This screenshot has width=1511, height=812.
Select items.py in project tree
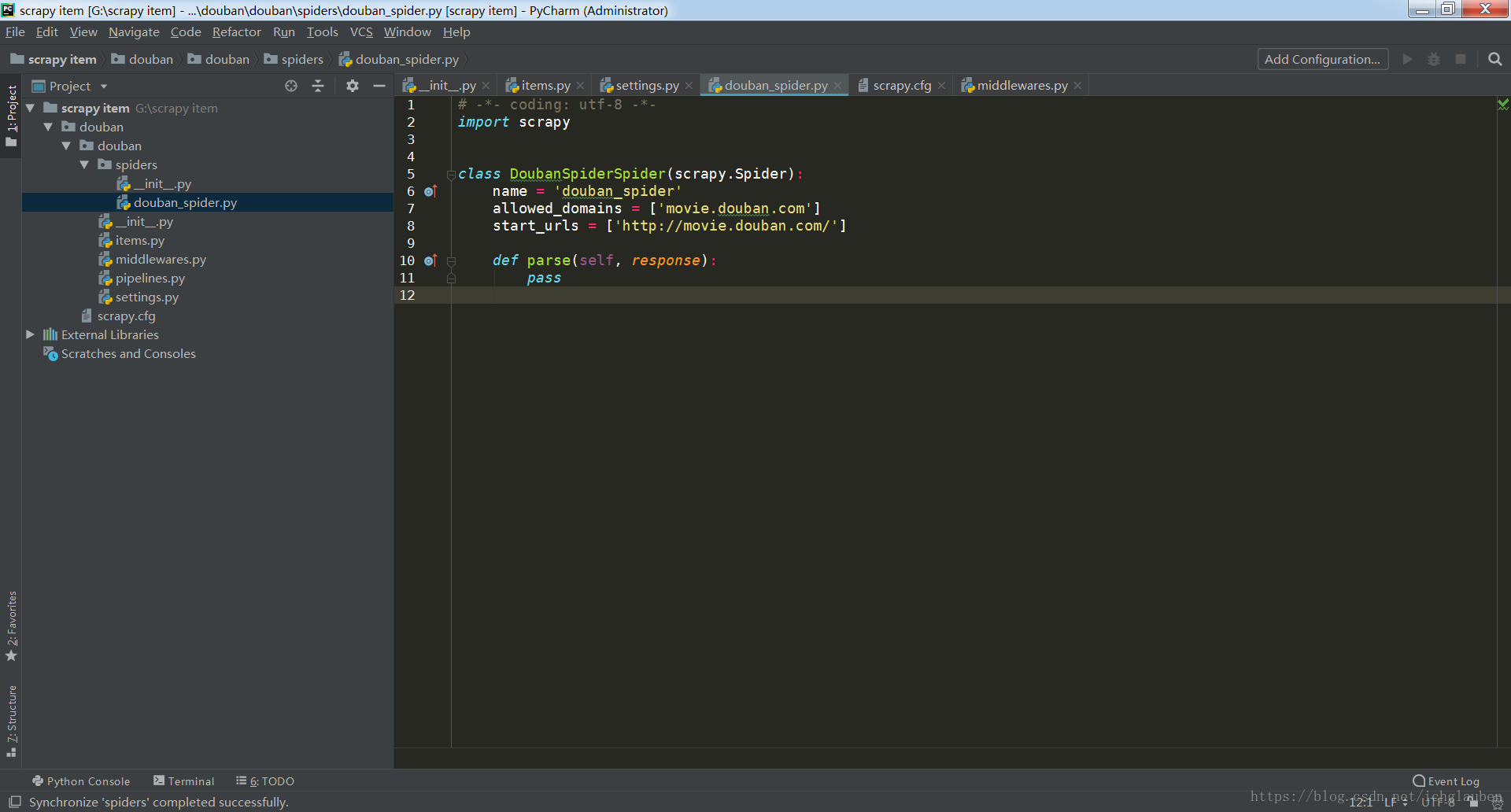208,240
